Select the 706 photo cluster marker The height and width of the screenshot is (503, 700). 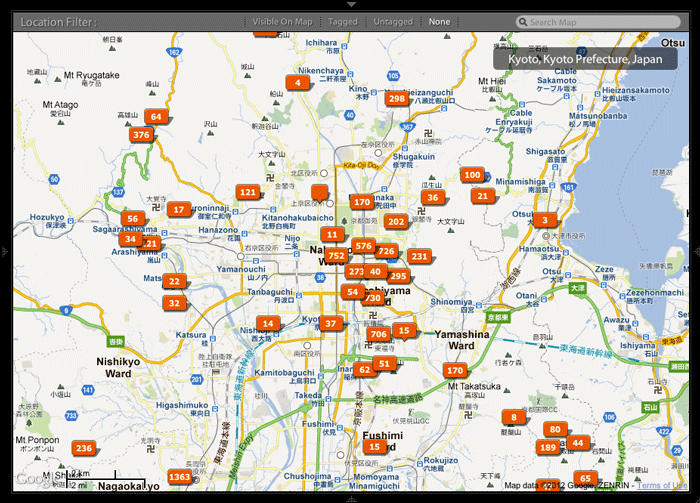coord(379,334)
